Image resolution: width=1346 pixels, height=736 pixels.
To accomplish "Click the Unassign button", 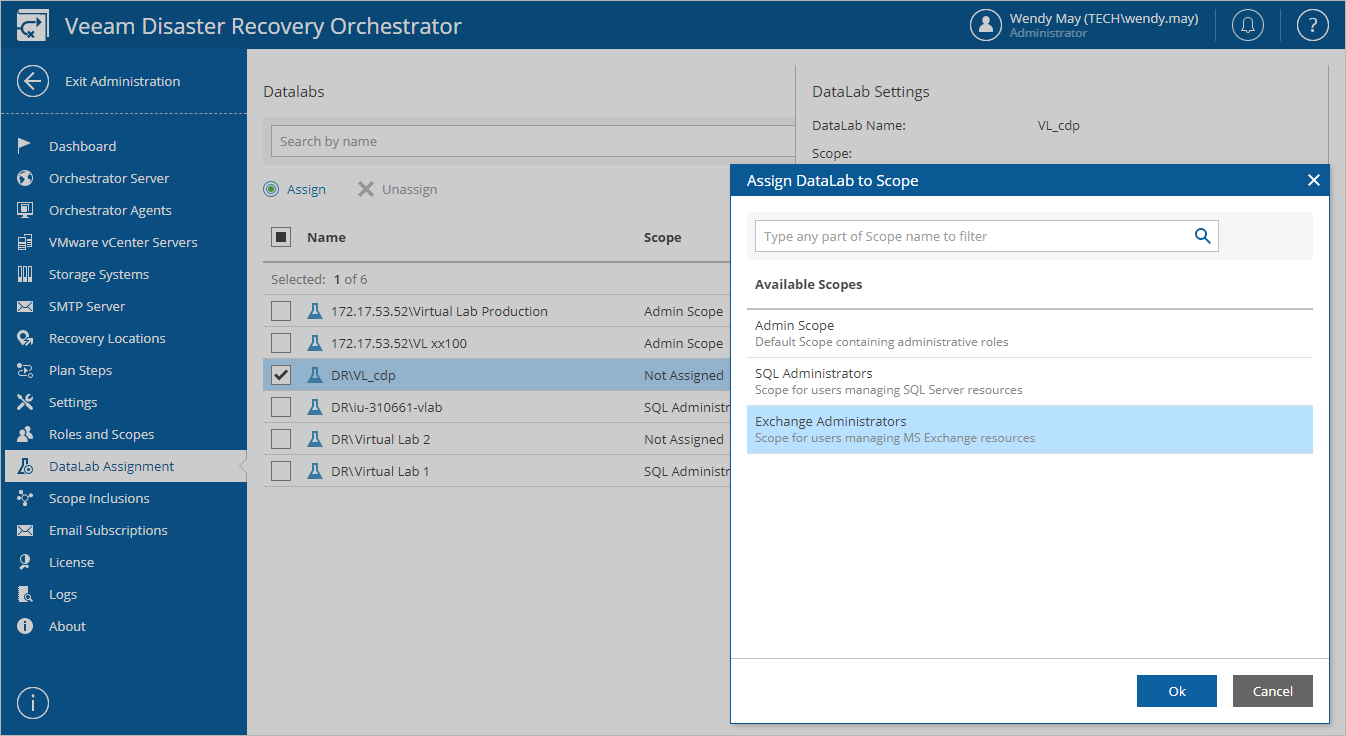I will click(398, 189).
